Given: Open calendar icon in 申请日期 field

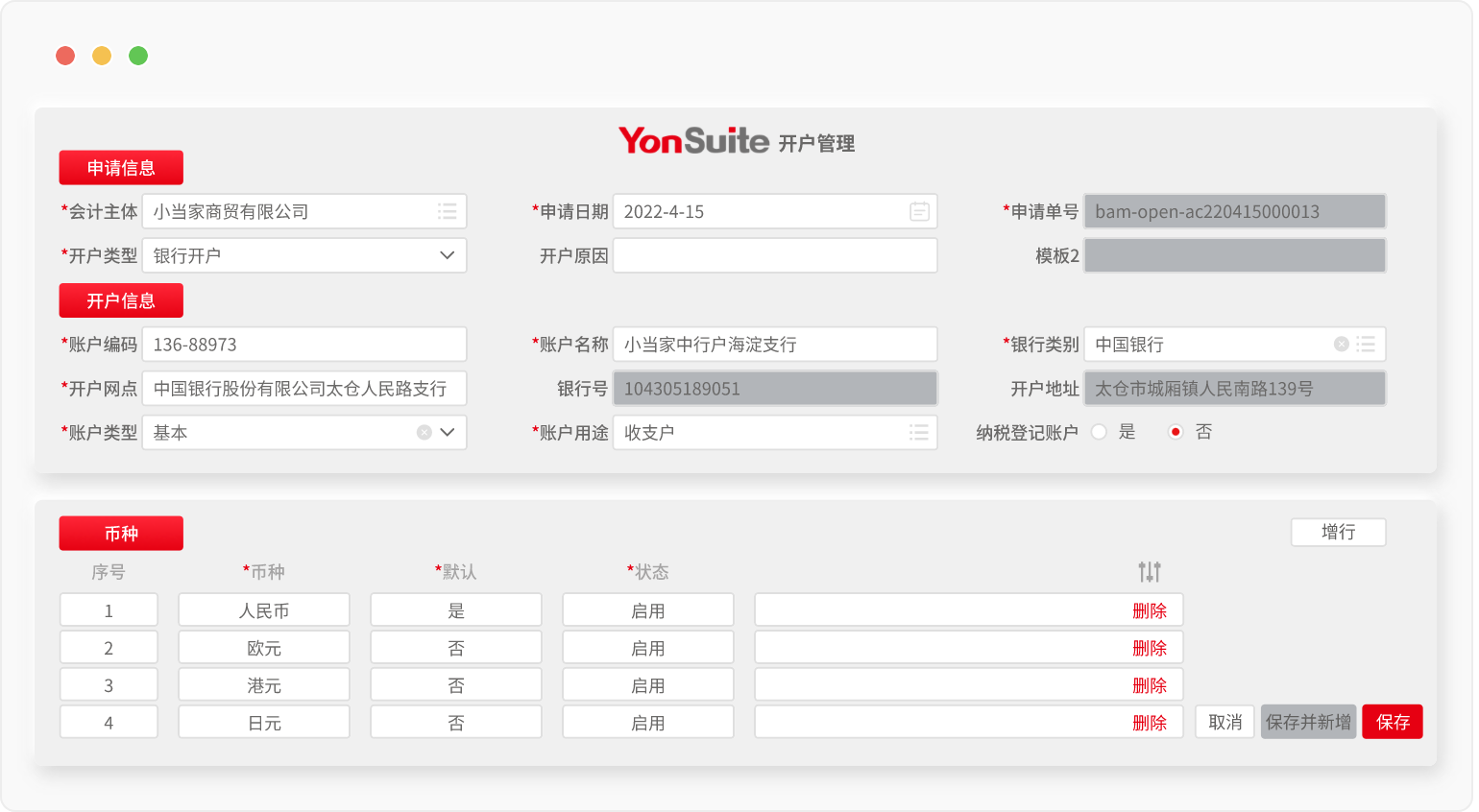Looking at the screenshot, I should (919, 212).
